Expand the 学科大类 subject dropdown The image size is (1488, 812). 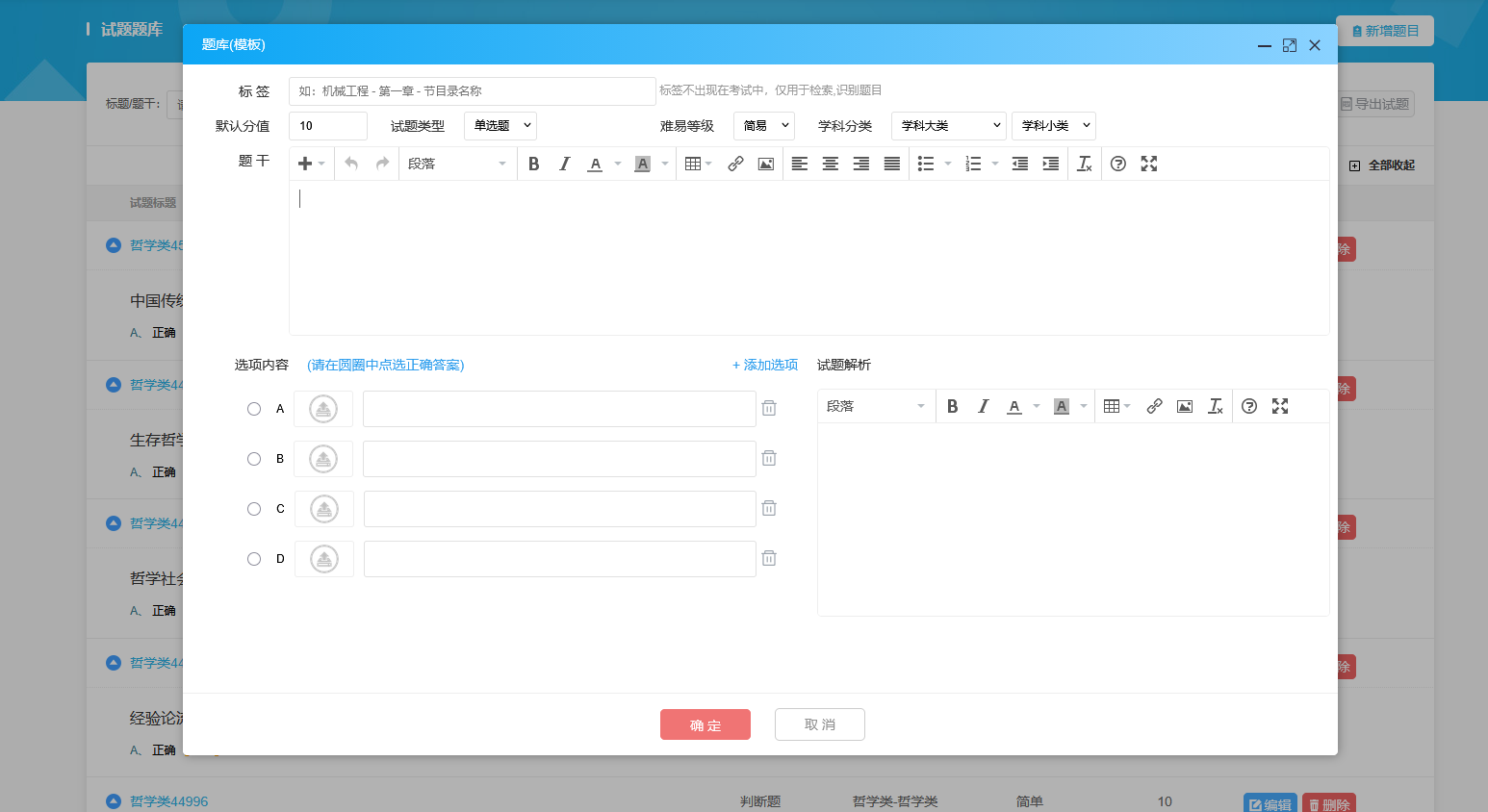point(949,126)
